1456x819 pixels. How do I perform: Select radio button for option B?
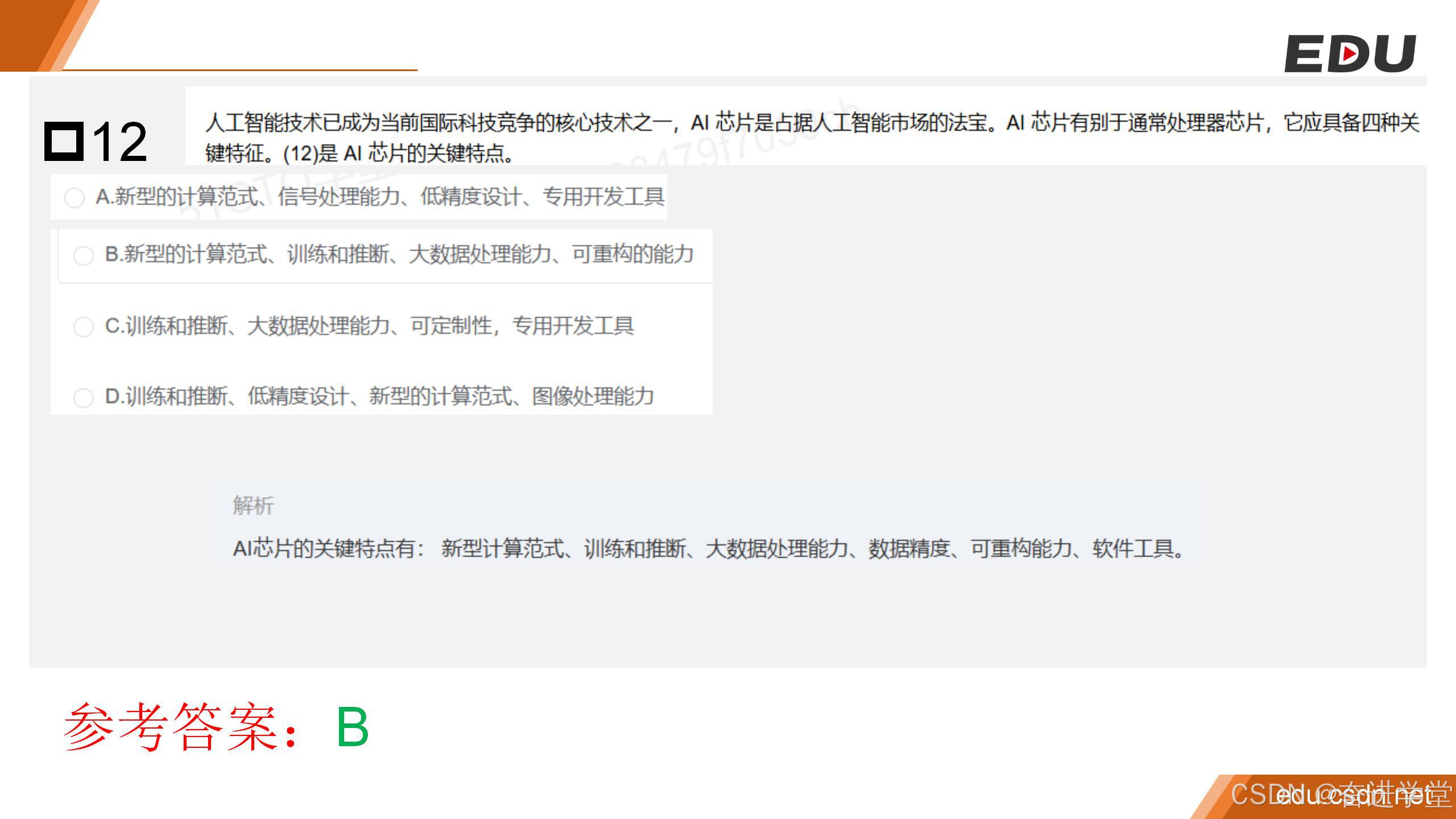click(84, 255)
